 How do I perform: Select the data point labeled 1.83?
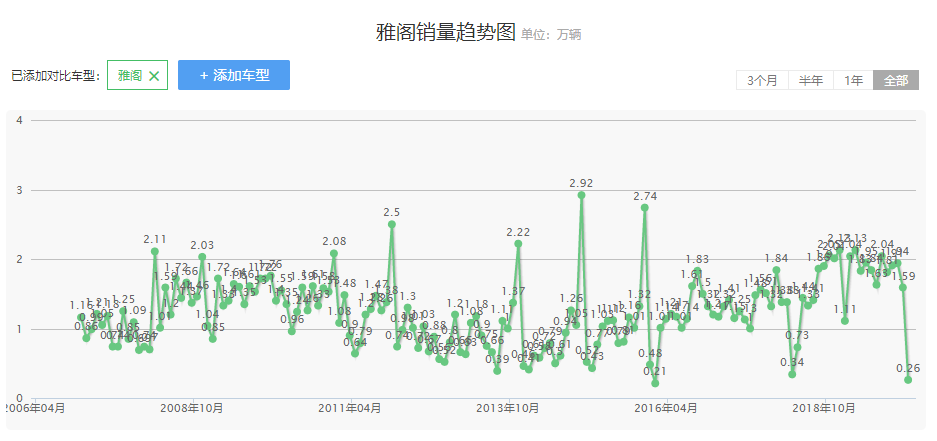(697, 271)
